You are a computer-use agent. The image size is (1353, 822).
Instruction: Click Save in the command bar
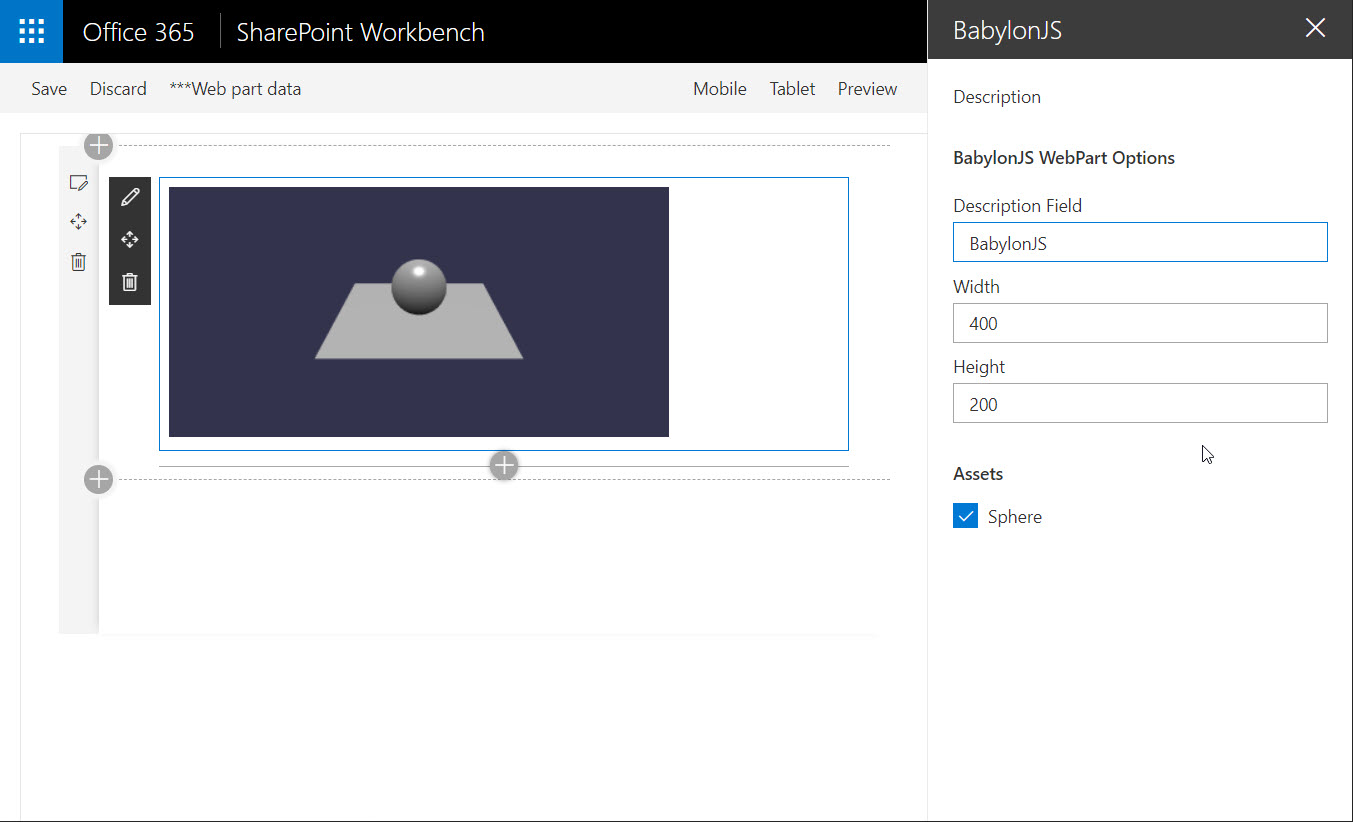tap(49, 89)
